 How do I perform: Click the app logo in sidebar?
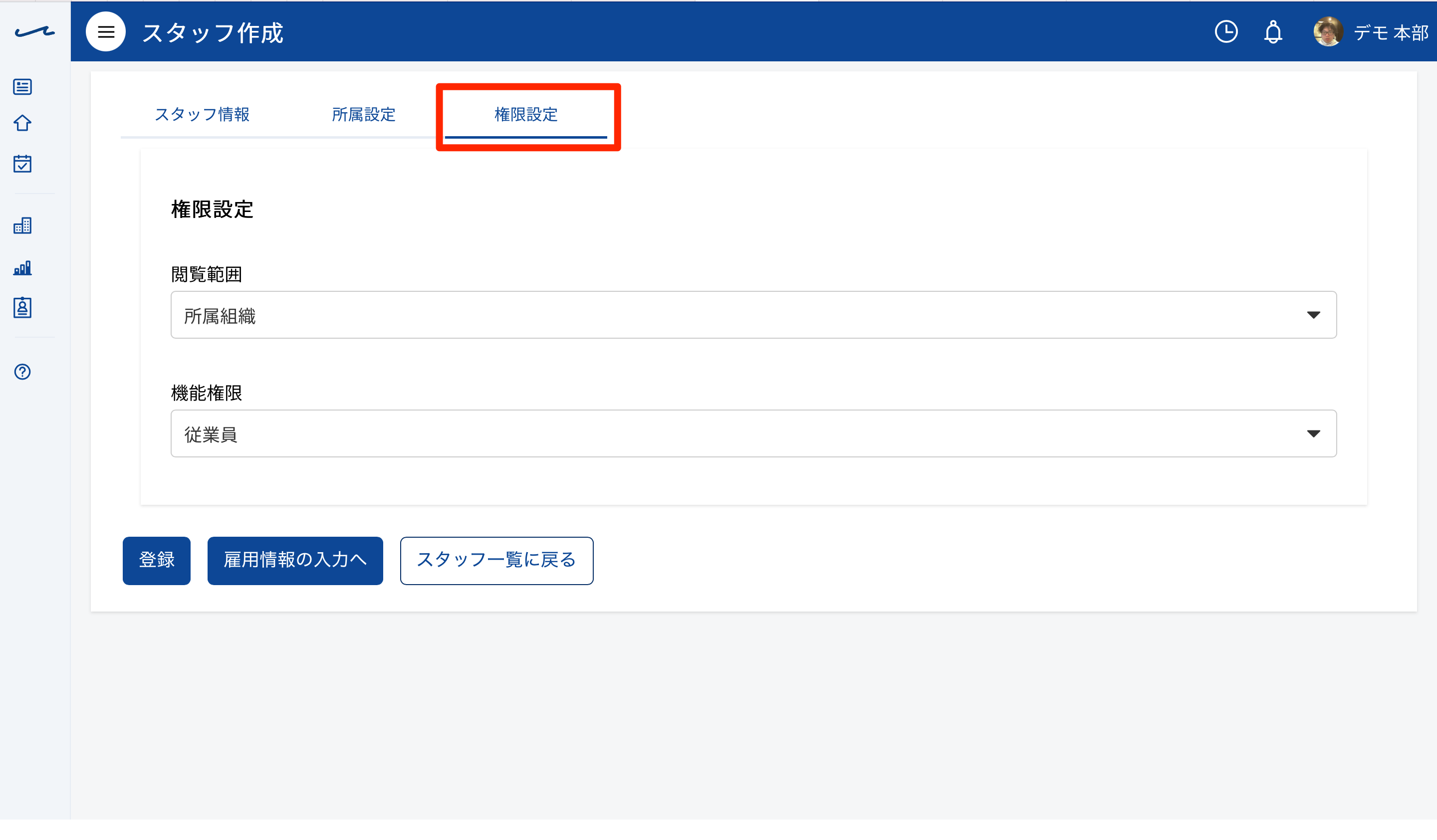[35, 32]
